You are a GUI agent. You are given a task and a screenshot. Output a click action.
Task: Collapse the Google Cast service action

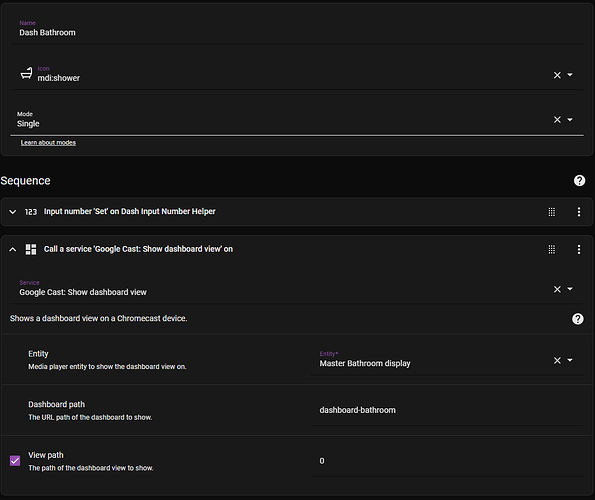click(13, 249)
